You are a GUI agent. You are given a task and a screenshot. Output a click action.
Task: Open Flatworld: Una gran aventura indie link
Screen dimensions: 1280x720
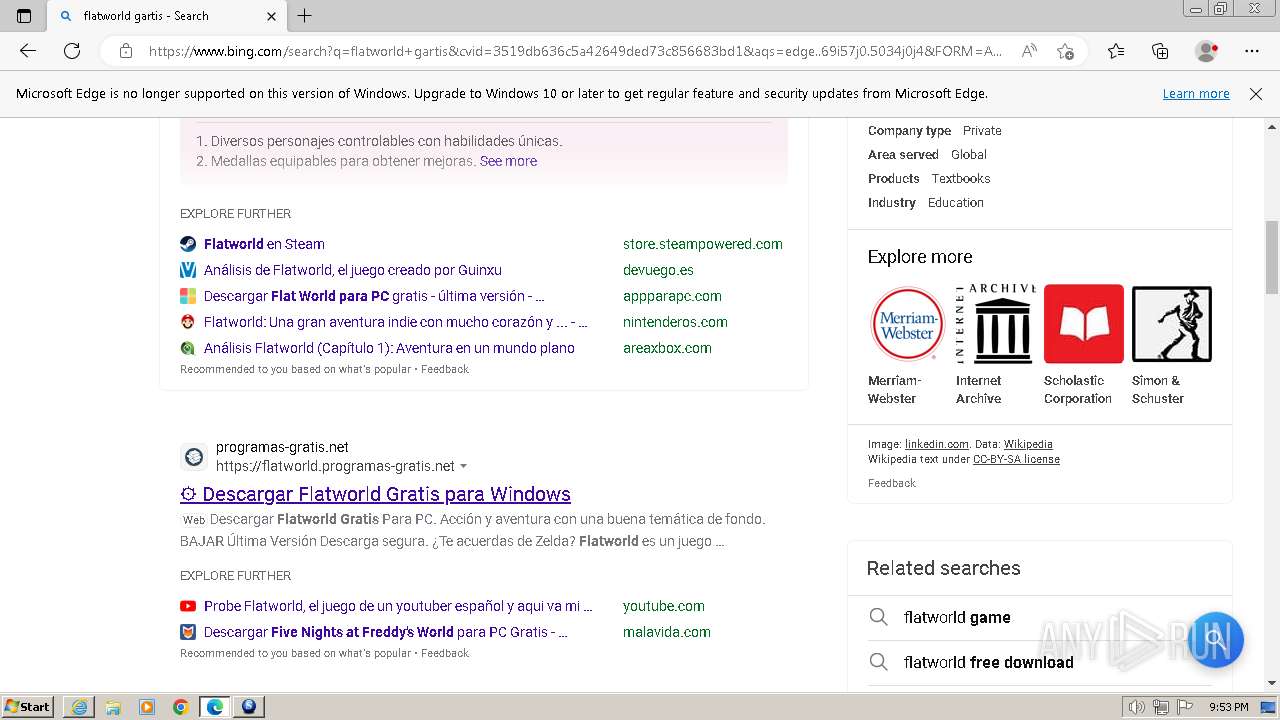click(396, 322)
